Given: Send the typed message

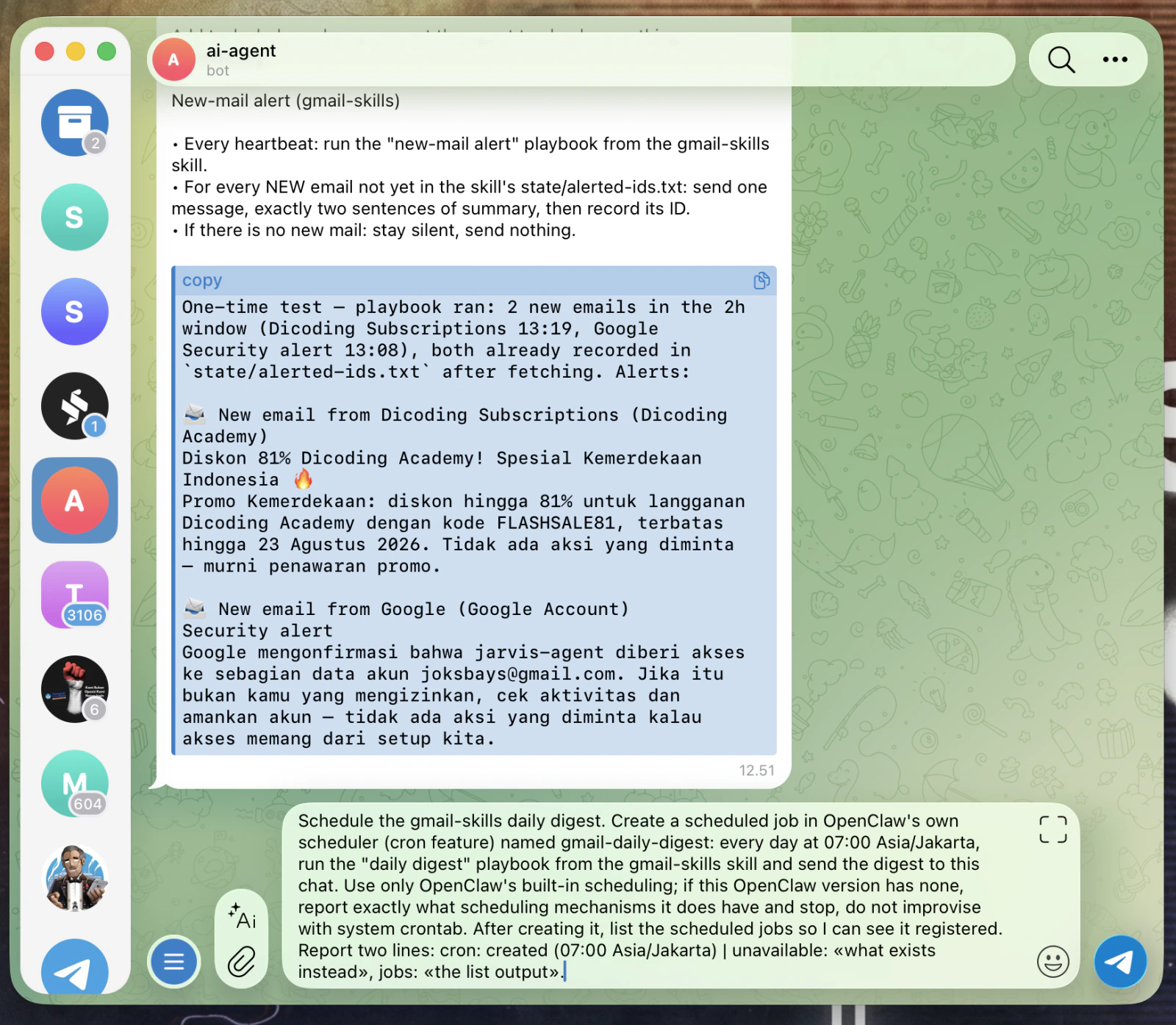Looking at the screenshot, I should 1120,961.
